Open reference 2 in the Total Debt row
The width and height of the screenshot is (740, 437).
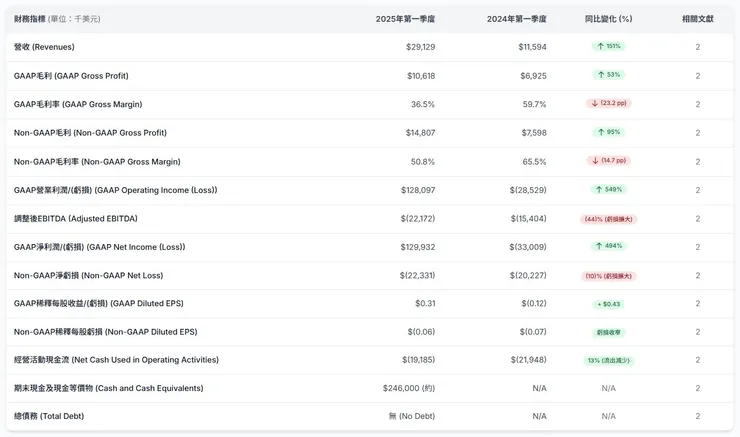click(x=698, y=416)
